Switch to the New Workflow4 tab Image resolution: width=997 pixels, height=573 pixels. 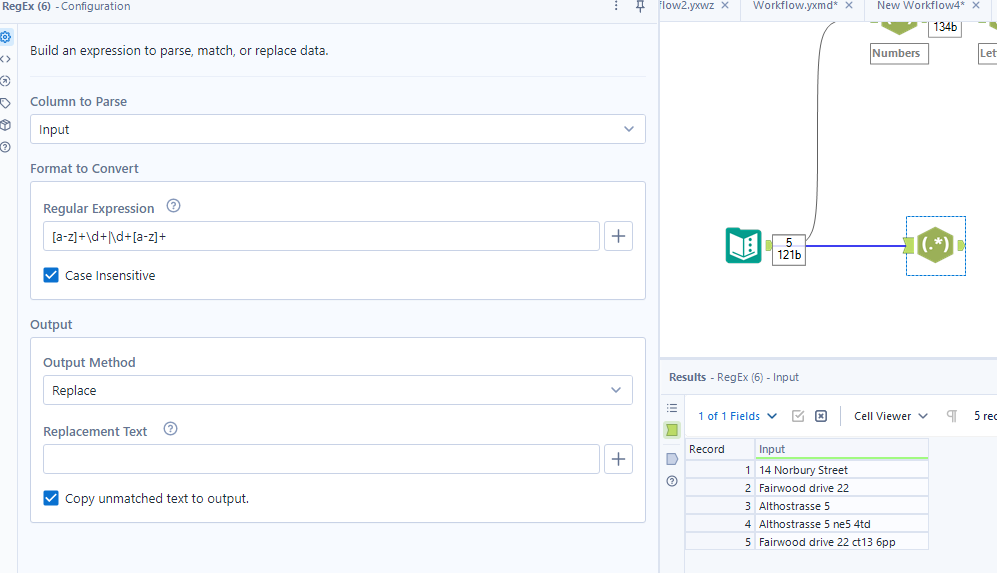click(920, 6)
